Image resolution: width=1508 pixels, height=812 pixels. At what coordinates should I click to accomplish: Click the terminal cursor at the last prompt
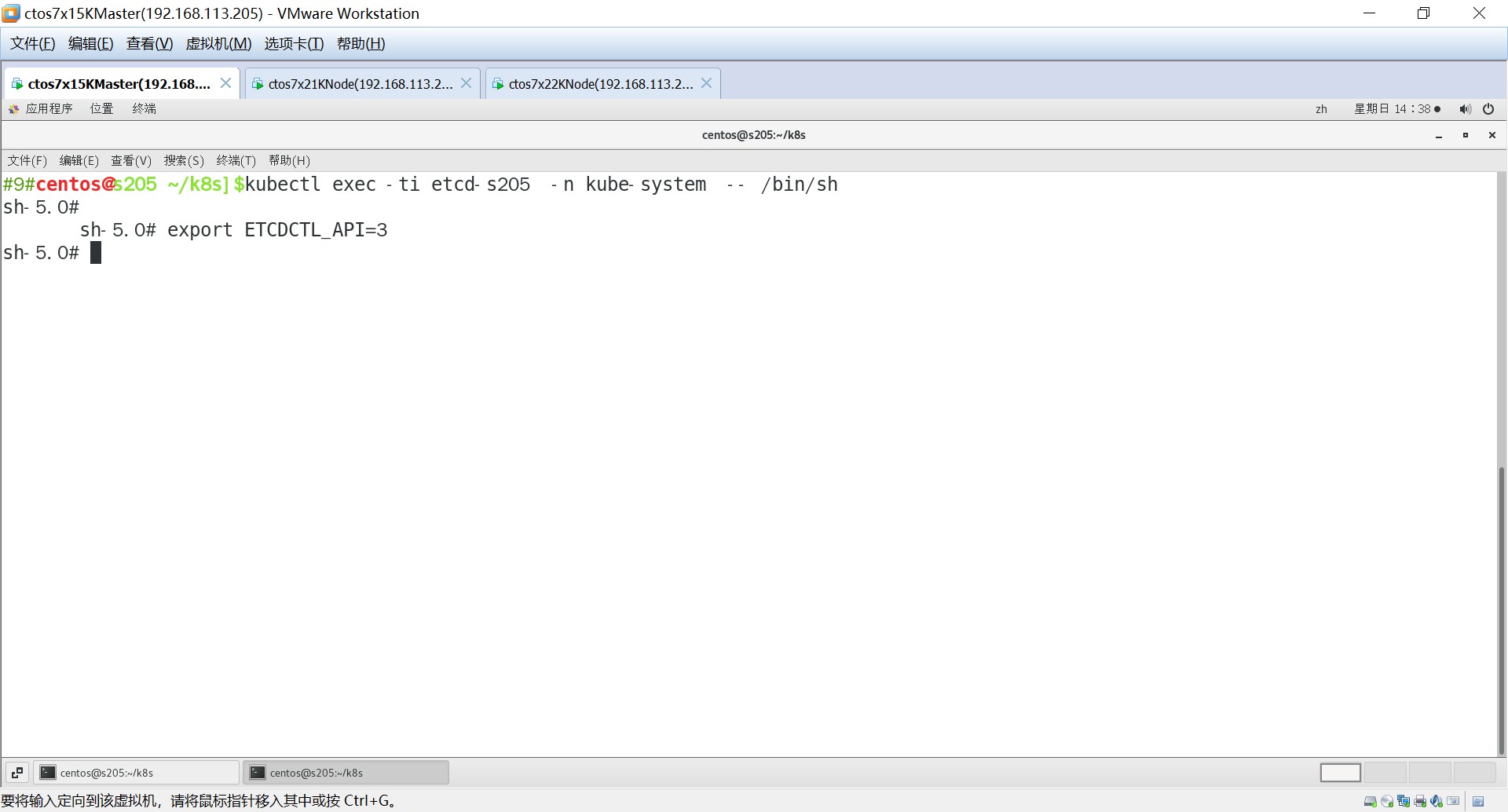coord(96,253)
